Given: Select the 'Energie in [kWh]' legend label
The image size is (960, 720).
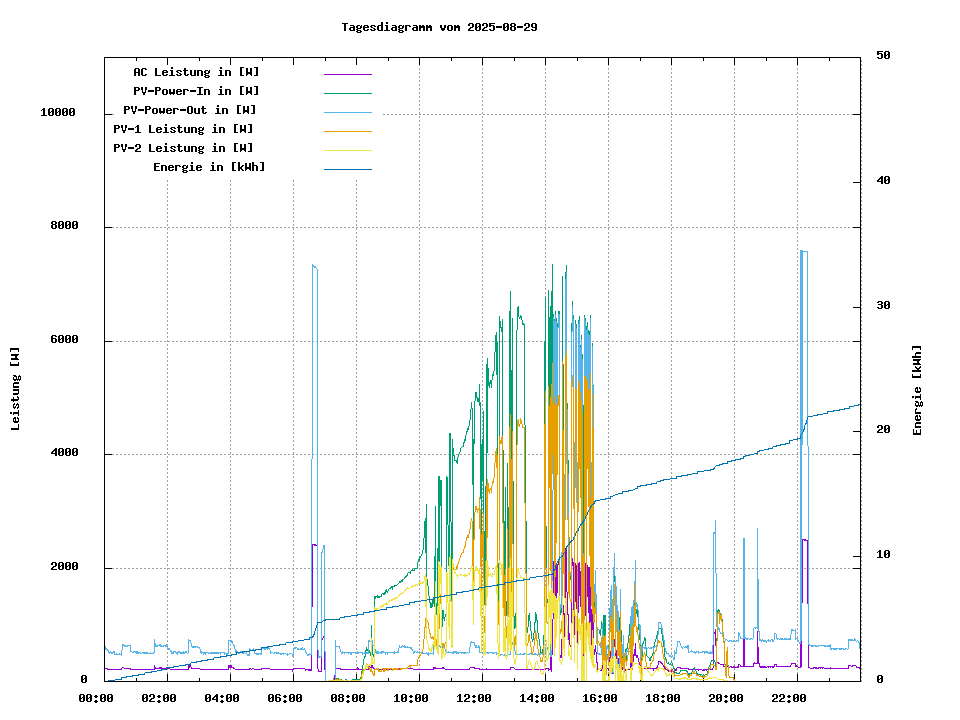Looking at the screenshot, I should 209,167.
